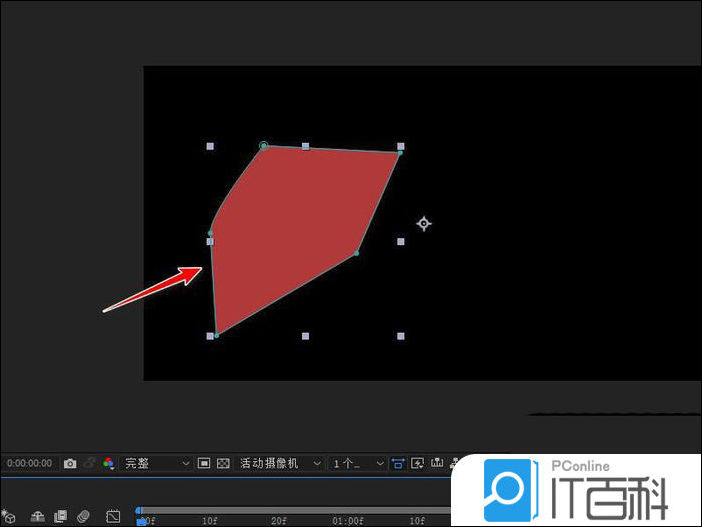
Task: Open the RGB channel display icon
Action: pyautogui.click(x=108, y=463)
